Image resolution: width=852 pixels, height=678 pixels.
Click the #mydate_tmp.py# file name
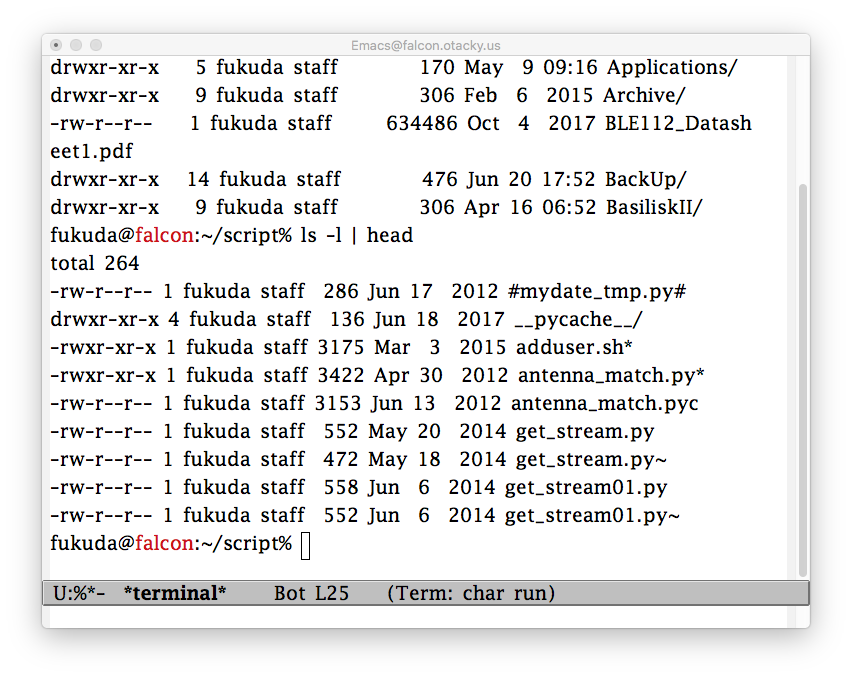point(597,292)
